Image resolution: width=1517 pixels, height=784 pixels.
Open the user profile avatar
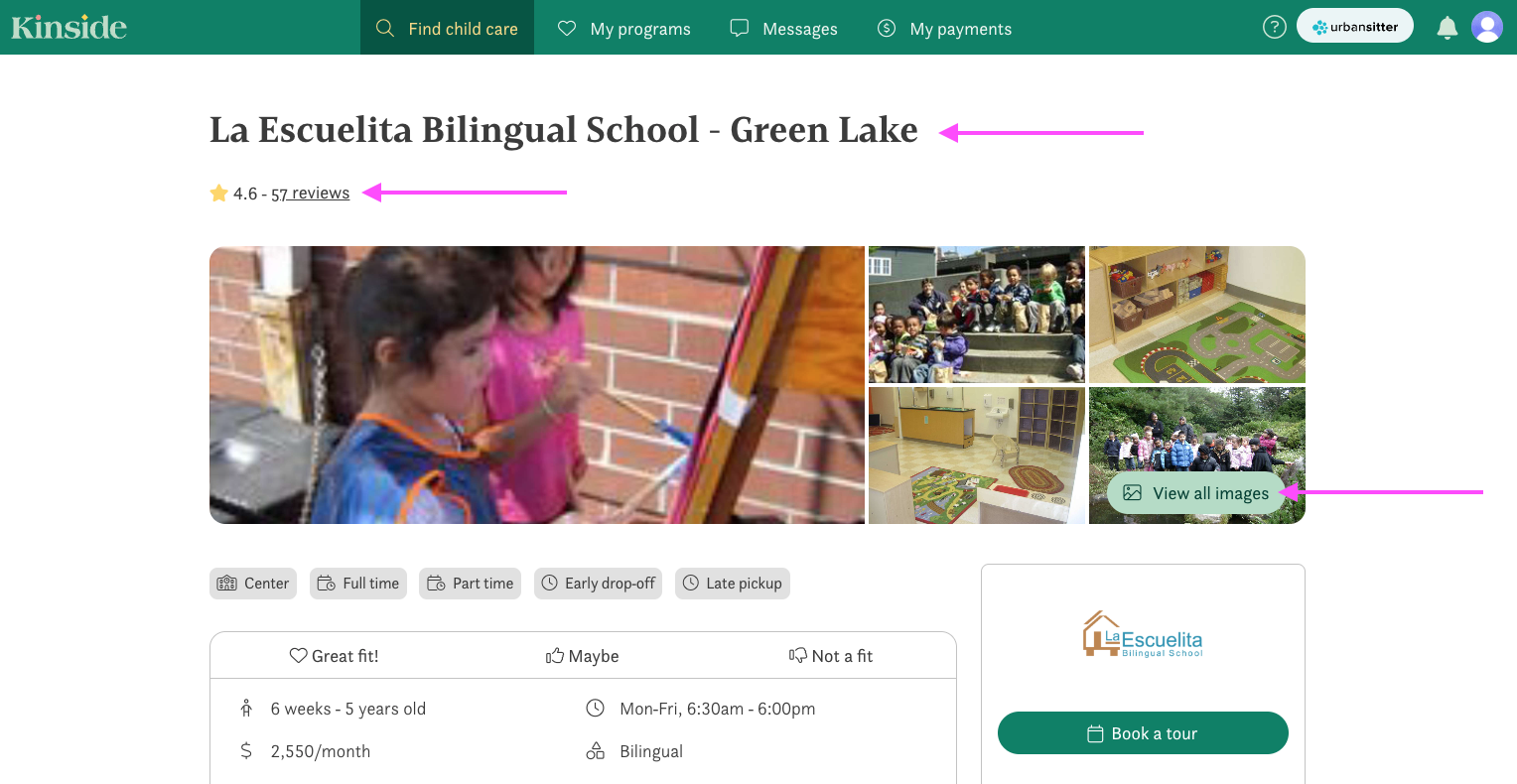[1487, 27]
